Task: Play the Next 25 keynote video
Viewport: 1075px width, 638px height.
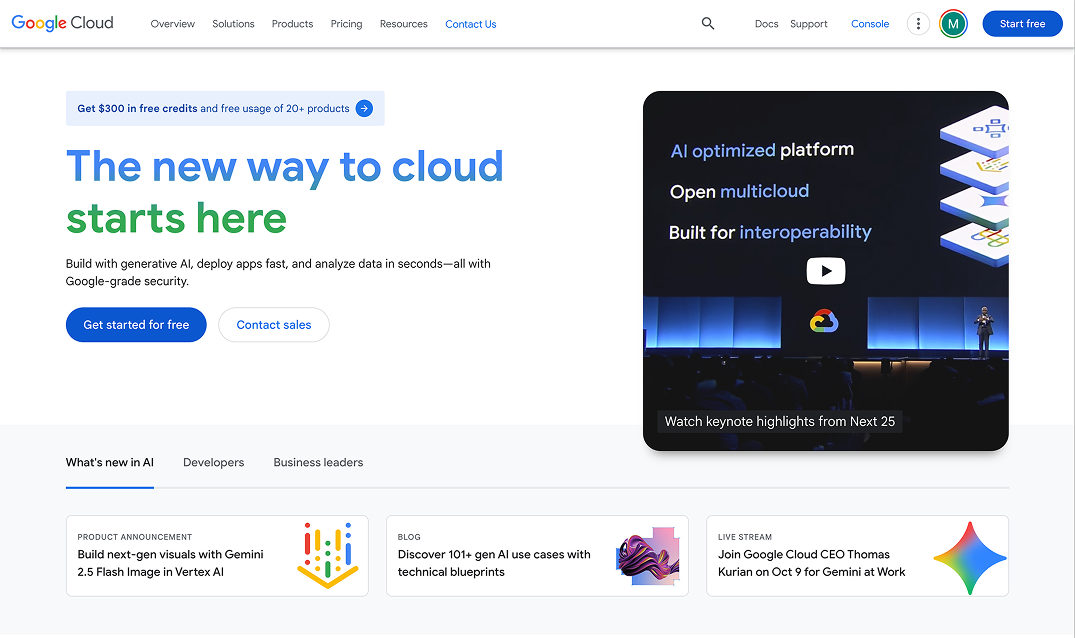Action: (x=825, y=270)
